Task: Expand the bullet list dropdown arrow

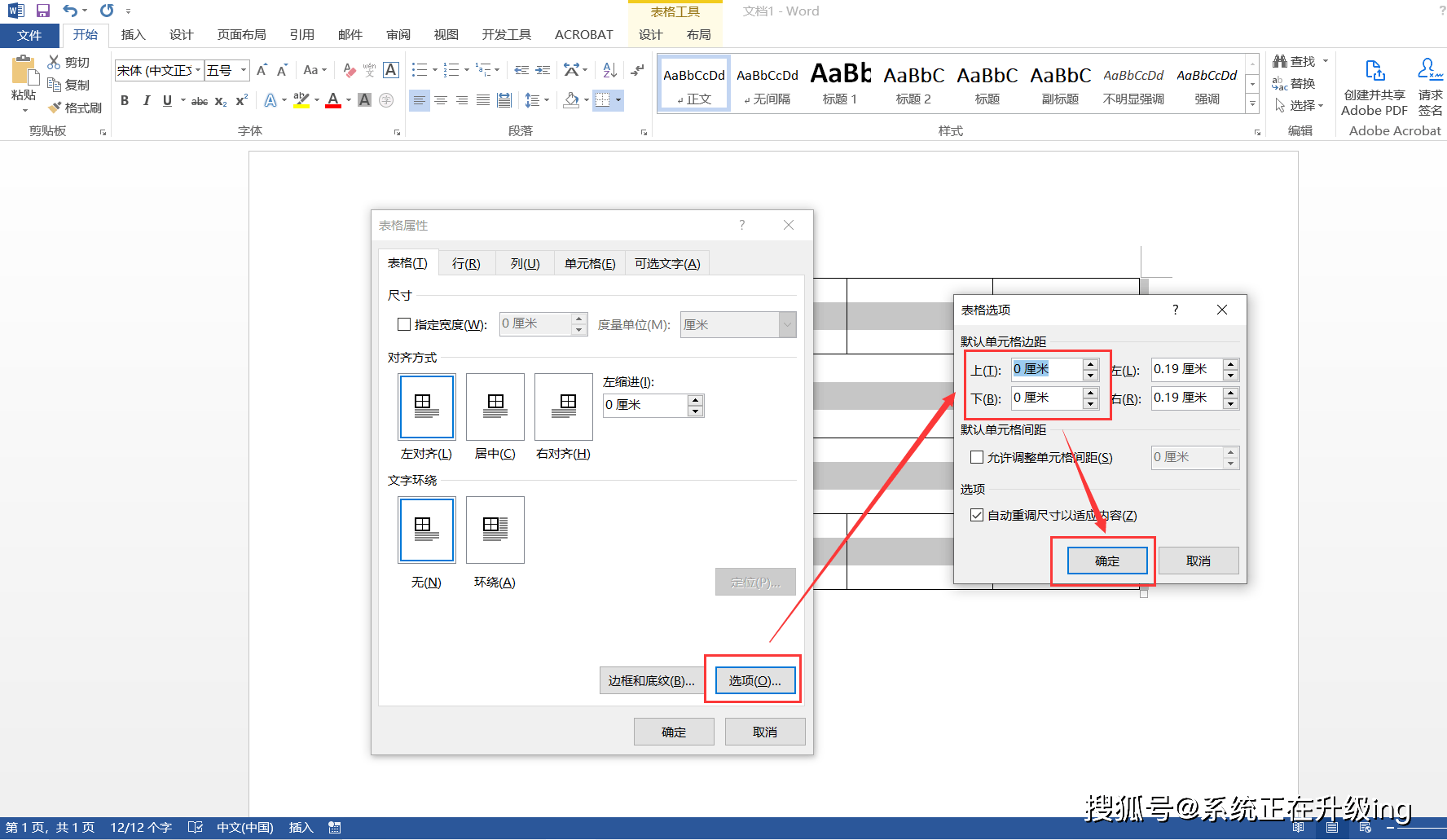Action: [x=435, y=70]
